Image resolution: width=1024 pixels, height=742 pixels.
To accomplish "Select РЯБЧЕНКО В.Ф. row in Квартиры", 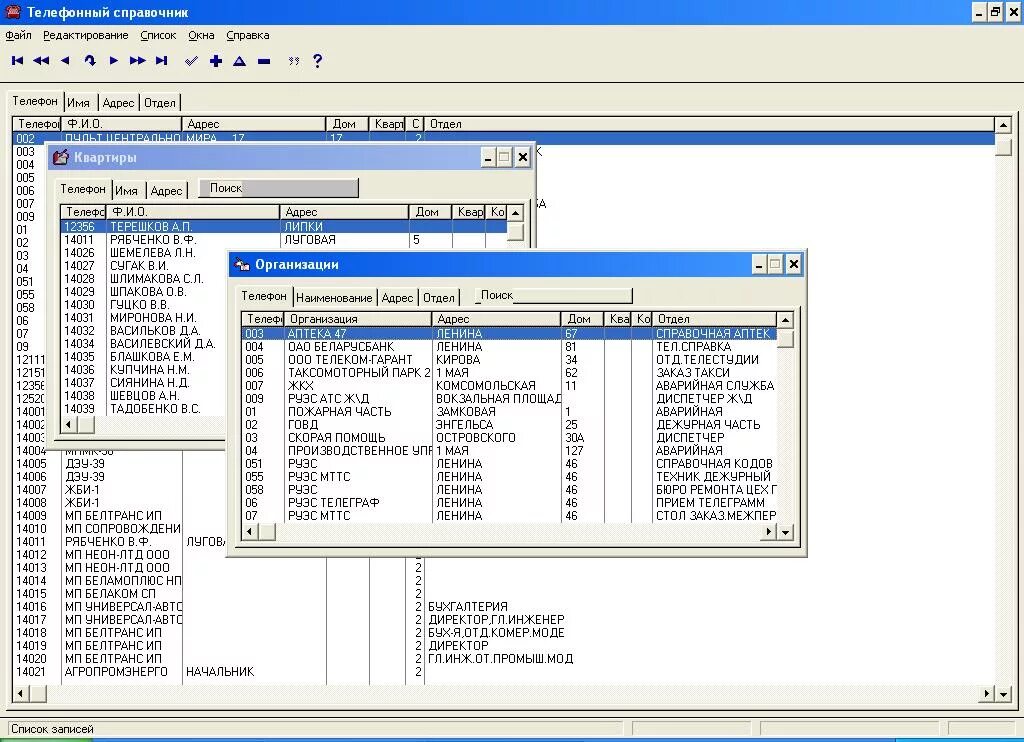I will pos(283,240).
